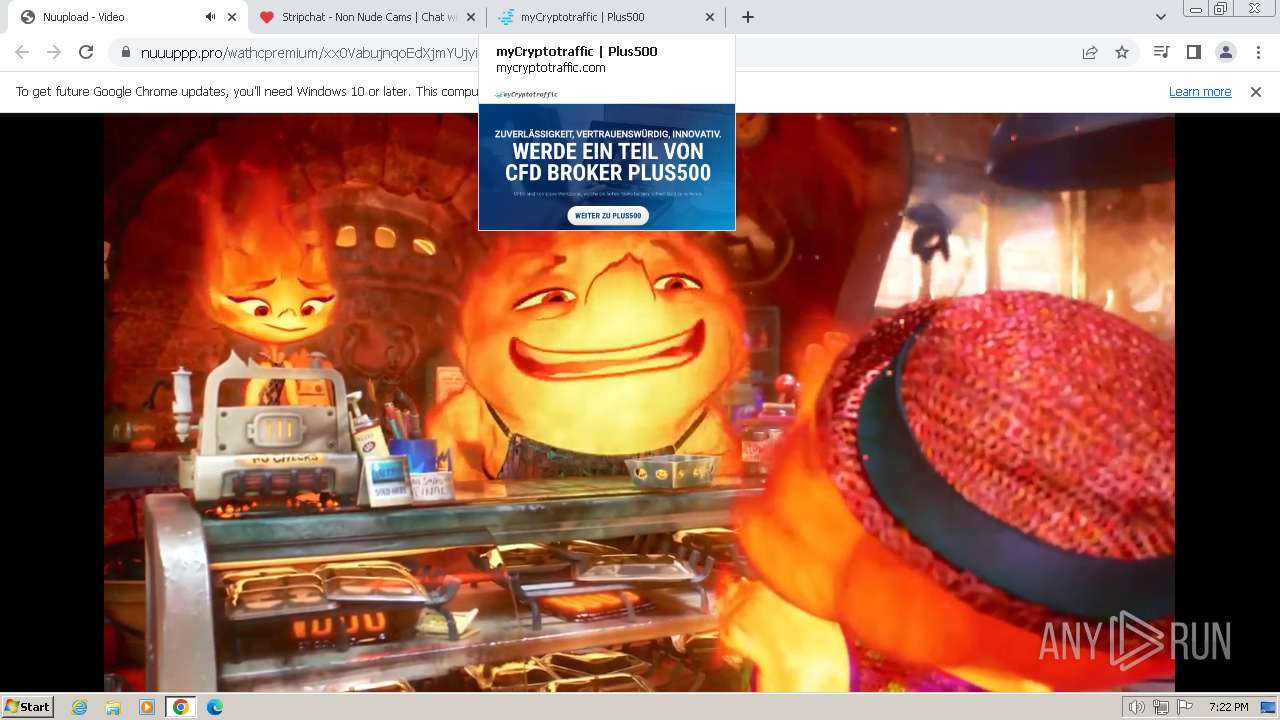This screenshot has height=720, width=1280.
Task: Click the show desktop monitor icon
Action: 1268,707
